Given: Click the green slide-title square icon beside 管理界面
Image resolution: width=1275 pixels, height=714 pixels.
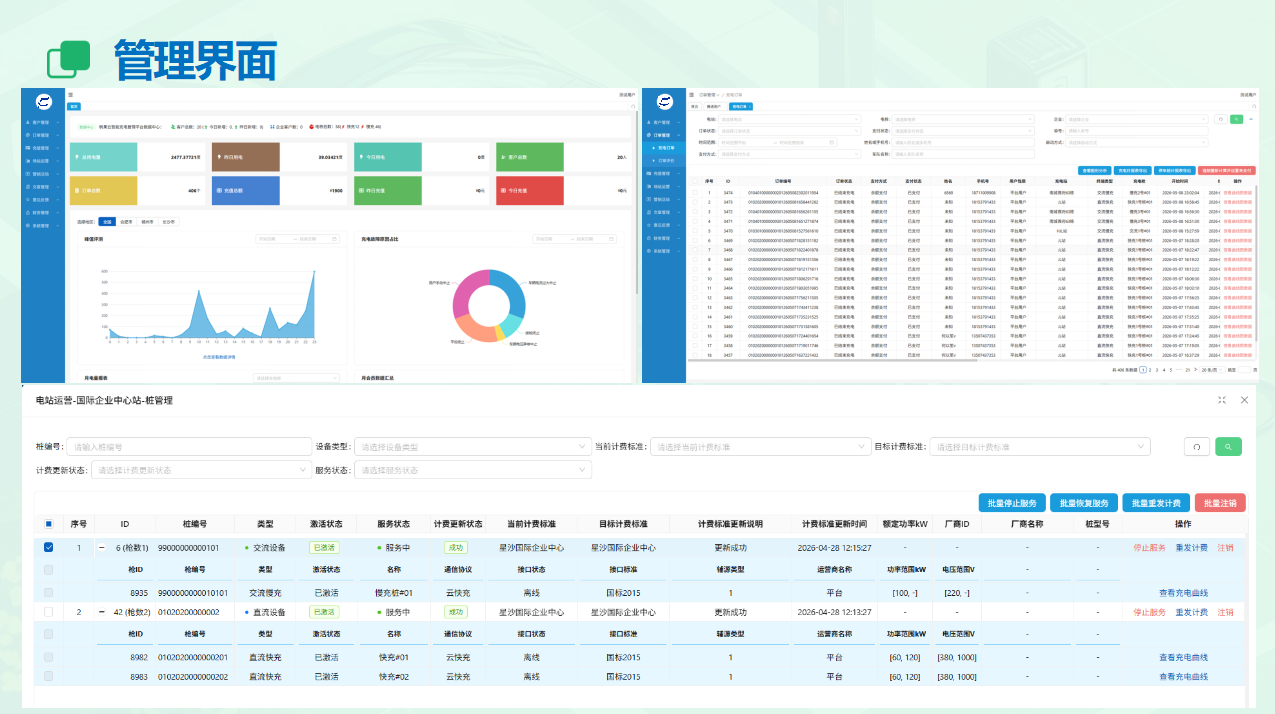Looking at the screenshot, I should (69, 58).
